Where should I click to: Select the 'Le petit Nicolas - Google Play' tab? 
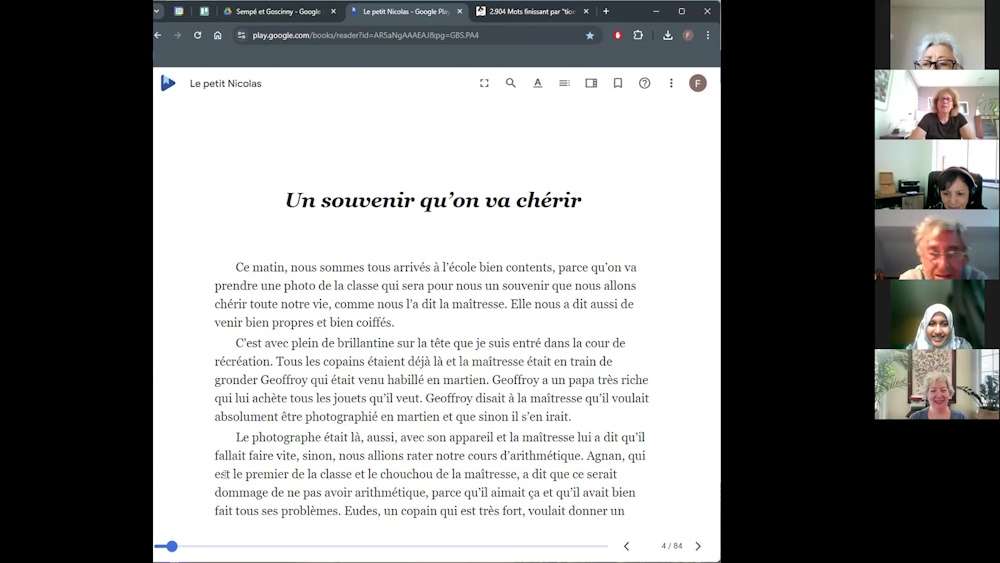[x=406, y=11]
